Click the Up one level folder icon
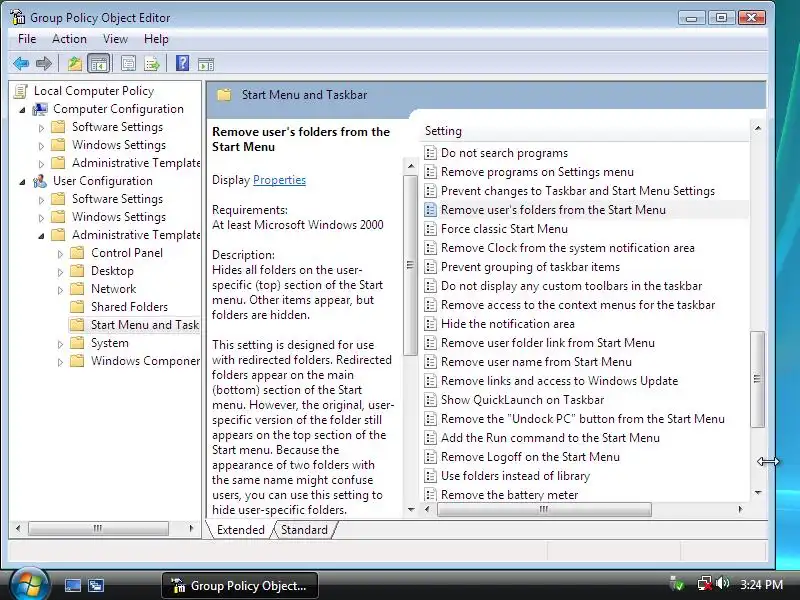Viewport: 800px width, 600px height. tap(75, 64)
